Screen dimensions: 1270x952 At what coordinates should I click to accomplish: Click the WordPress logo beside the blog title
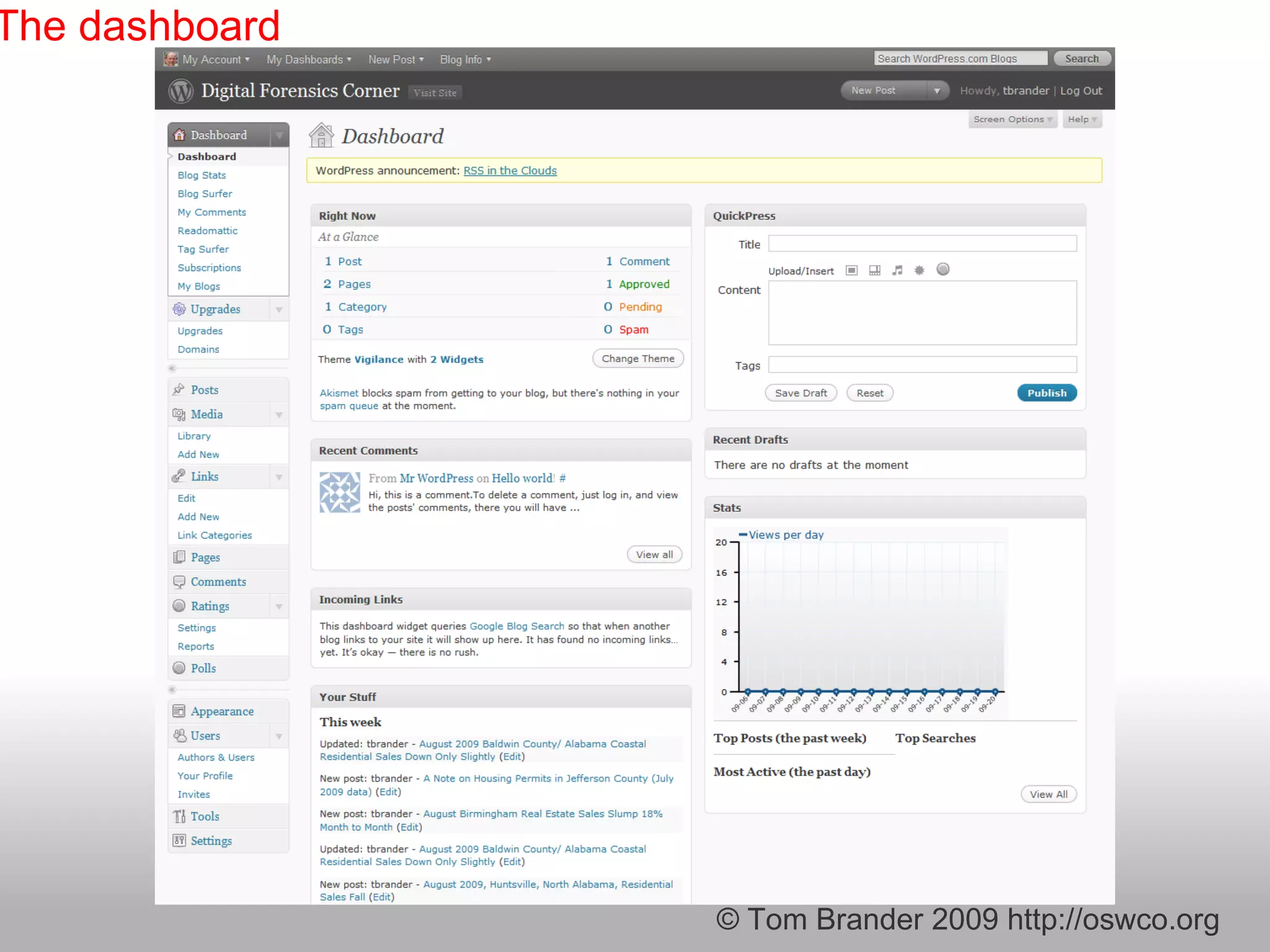tap(181, 91)
